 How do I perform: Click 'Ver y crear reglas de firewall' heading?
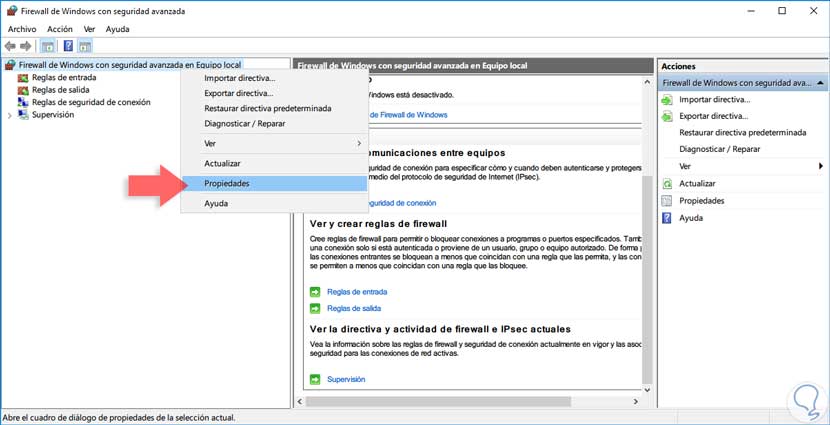pyautogui.click(x=378, y=224)
